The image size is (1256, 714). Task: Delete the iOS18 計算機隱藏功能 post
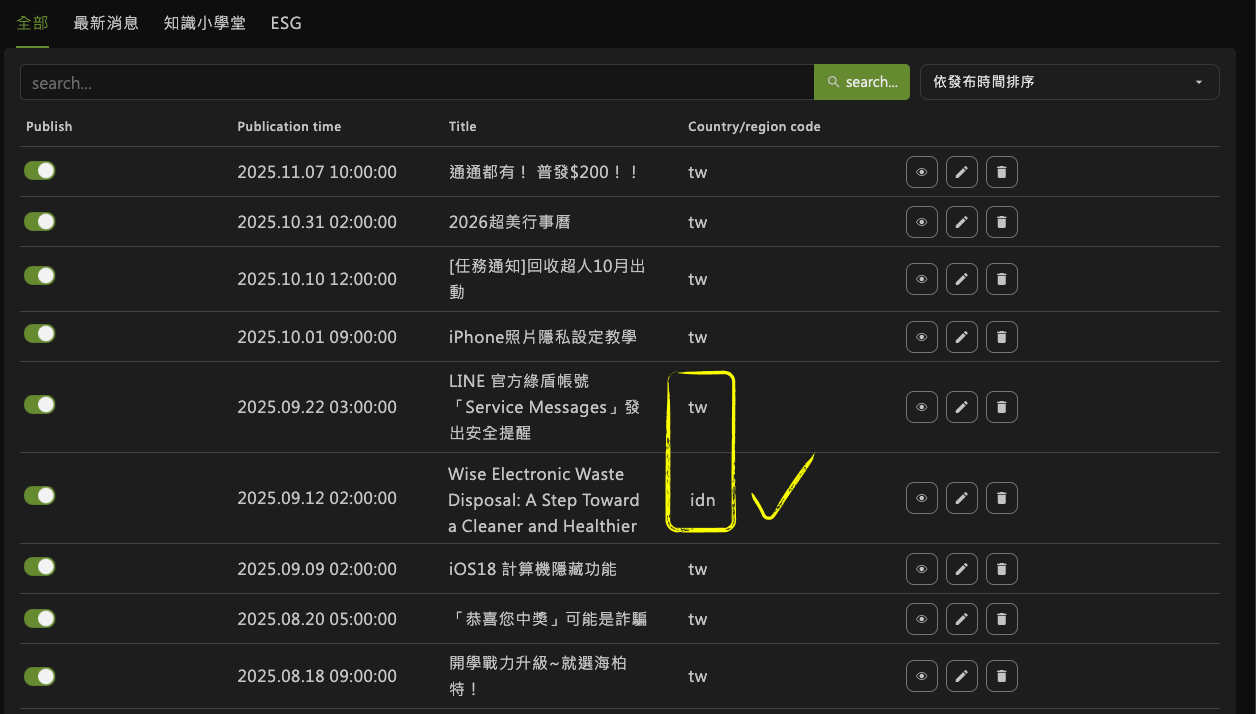[x=1002, y=569]
